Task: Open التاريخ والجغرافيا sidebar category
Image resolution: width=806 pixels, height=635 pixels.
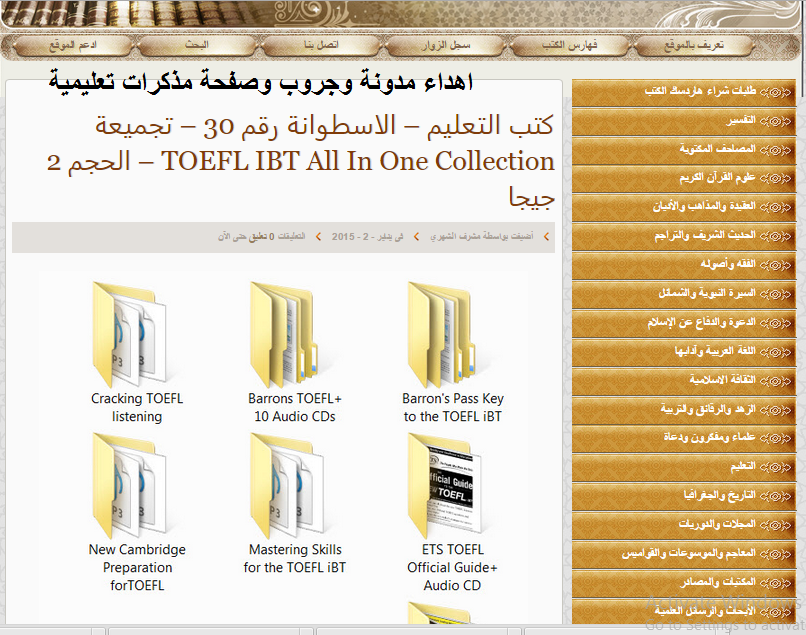Action: click(684, 496)
